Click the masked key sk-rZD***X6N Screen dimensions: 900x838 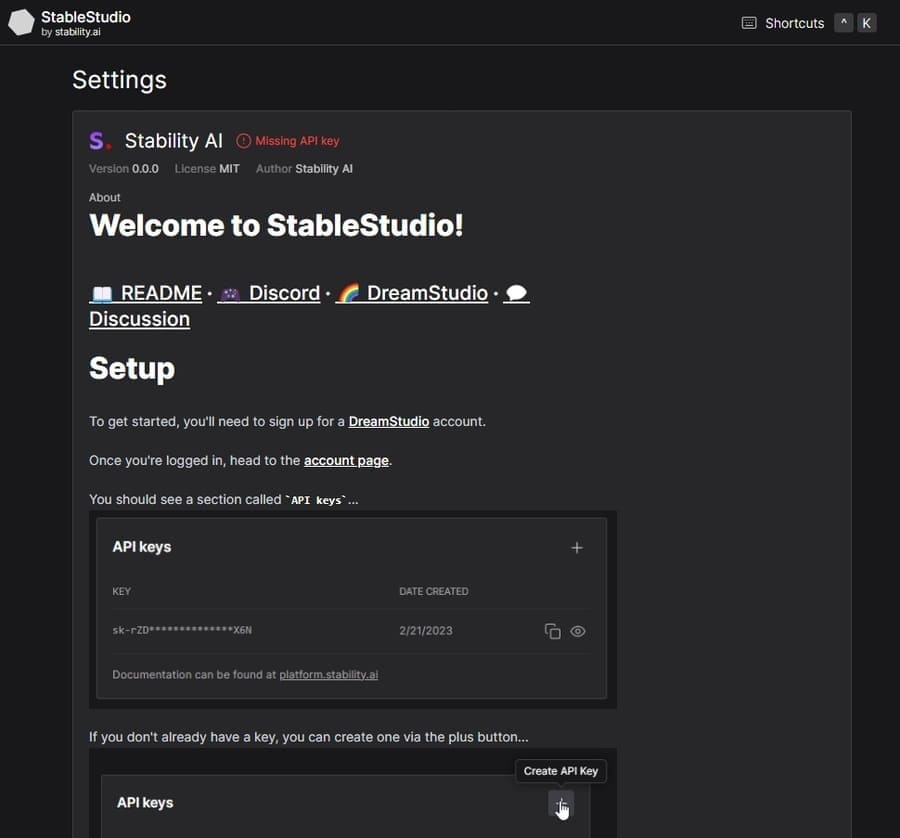click(182, 630)
